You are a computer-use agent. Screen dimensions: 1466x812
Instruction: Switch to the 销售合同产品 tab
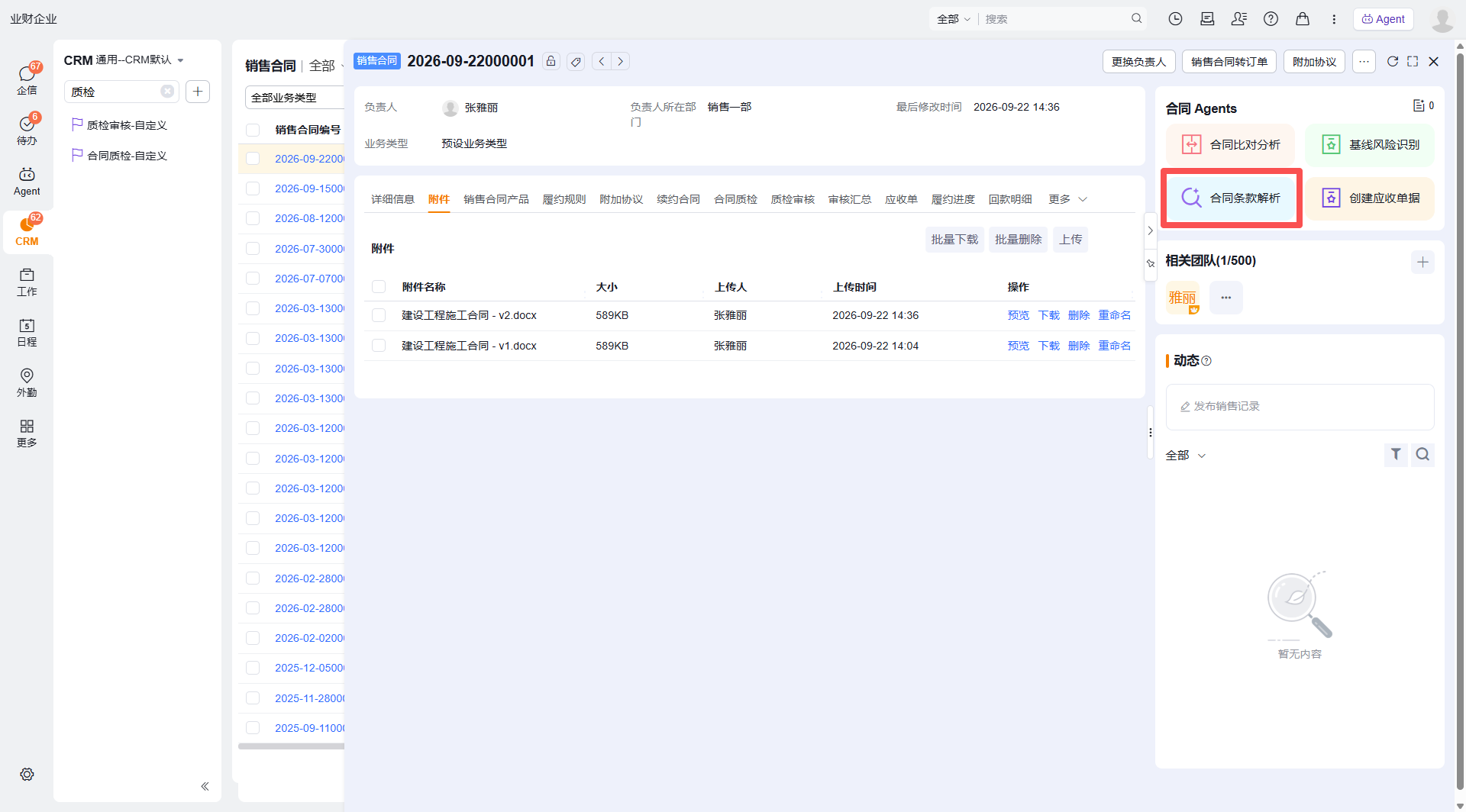496,199
